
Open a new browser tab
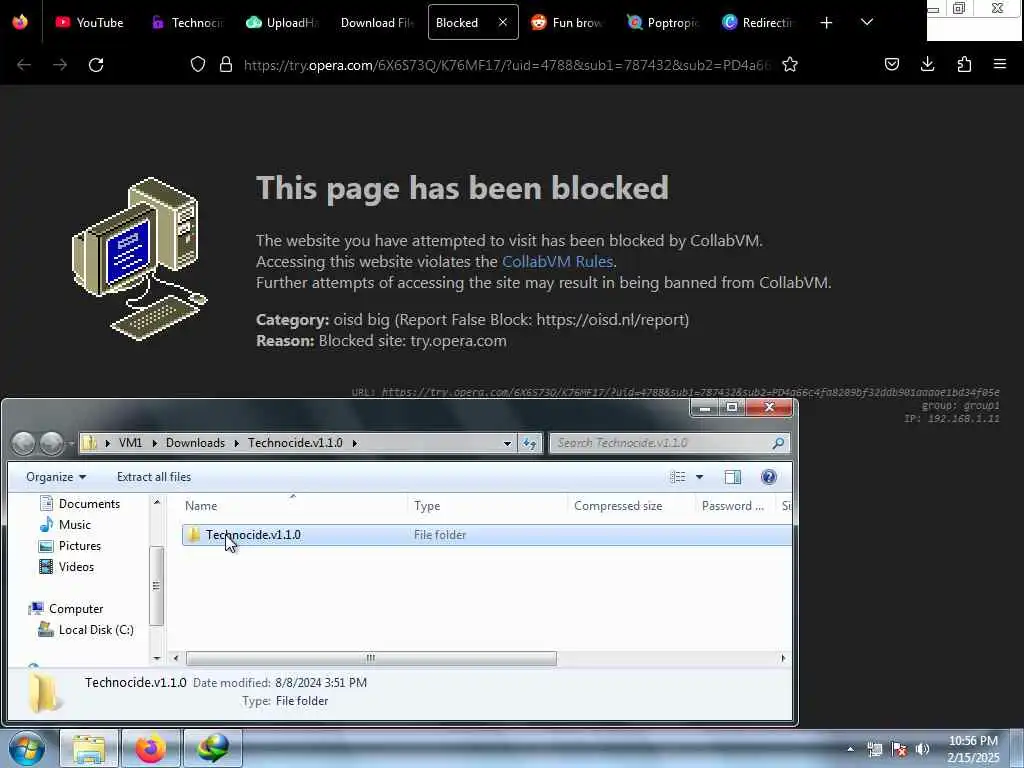click(826, 23)
